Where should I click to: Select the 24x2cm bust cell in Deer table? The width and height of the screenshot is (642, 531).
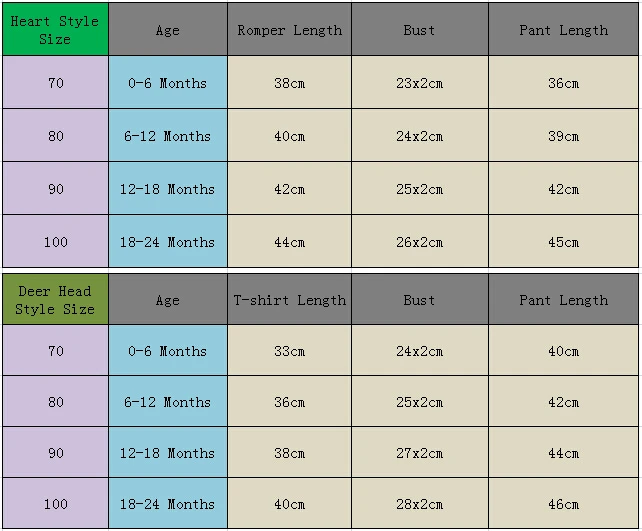pos(420,350)
